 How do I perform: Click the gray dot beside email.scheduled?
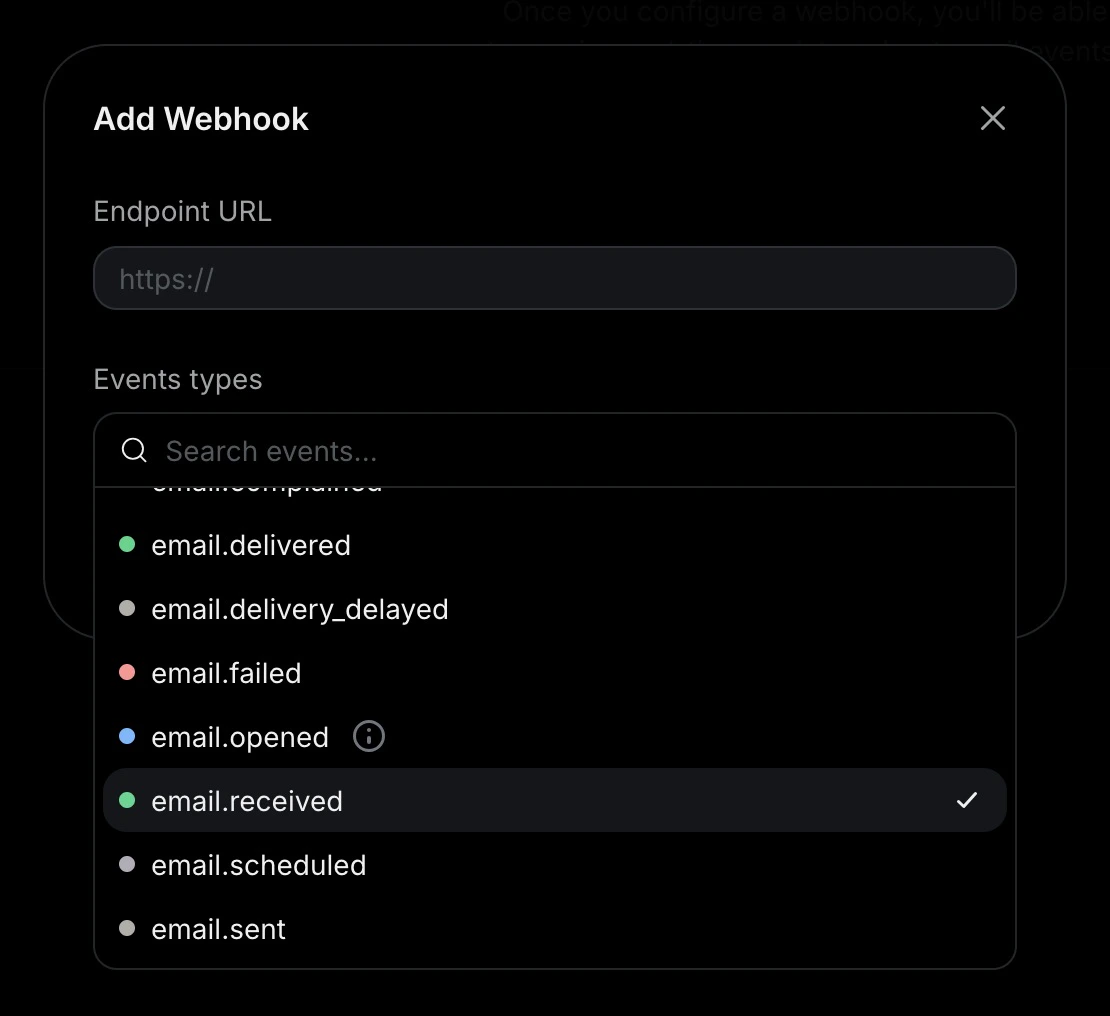click(x=127, y=864)
